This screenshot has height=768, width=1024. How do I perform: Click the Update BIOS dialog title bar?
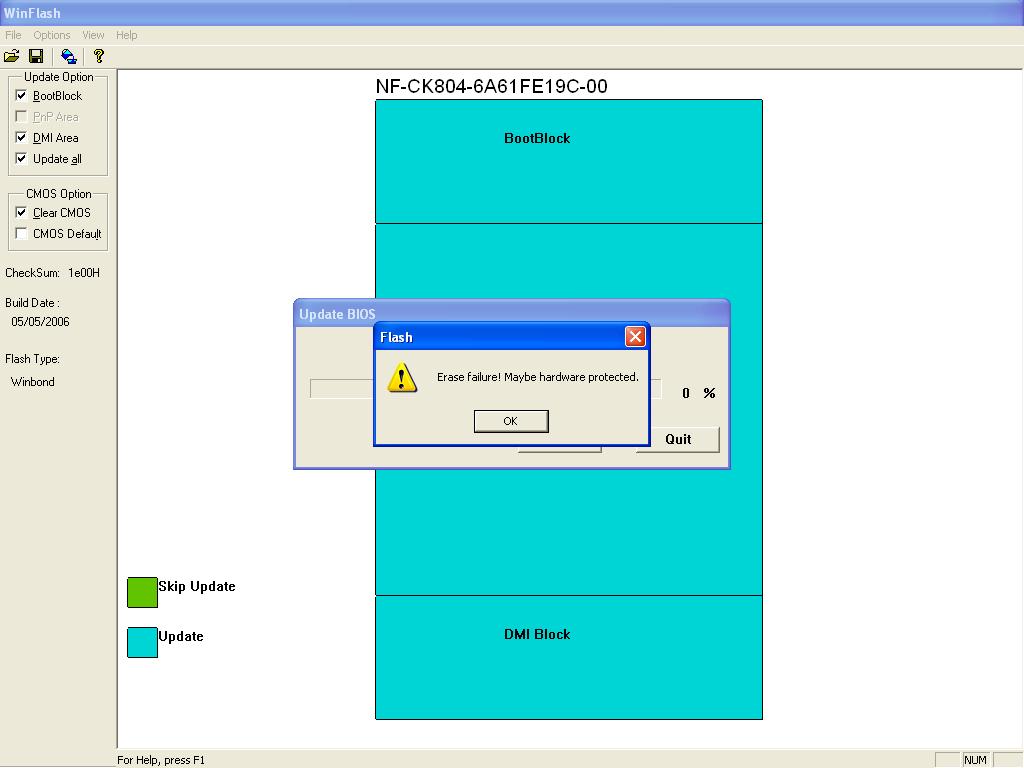pyautogui.click(x=511, y=313)
